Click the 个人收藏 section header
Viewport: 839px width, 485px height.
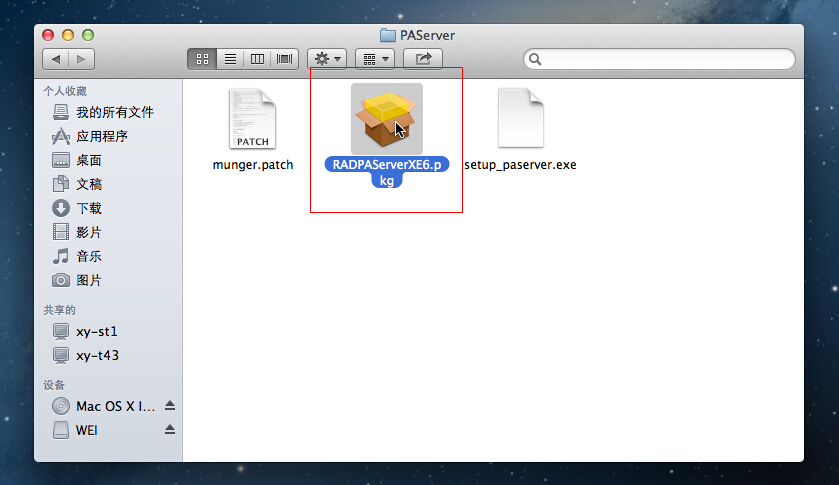(x=65, y=91)
